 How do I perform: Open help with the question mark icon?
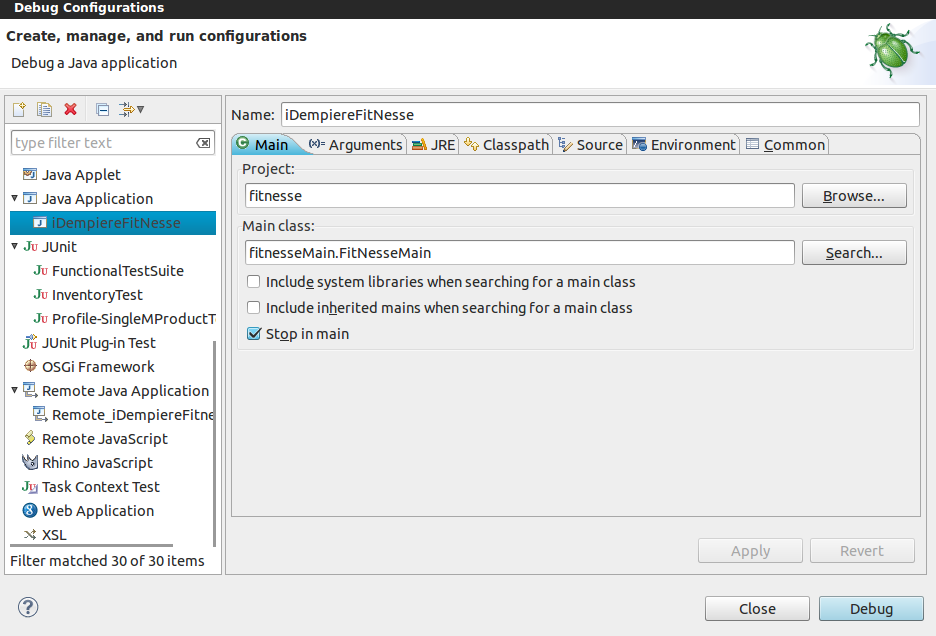(28, 607)
